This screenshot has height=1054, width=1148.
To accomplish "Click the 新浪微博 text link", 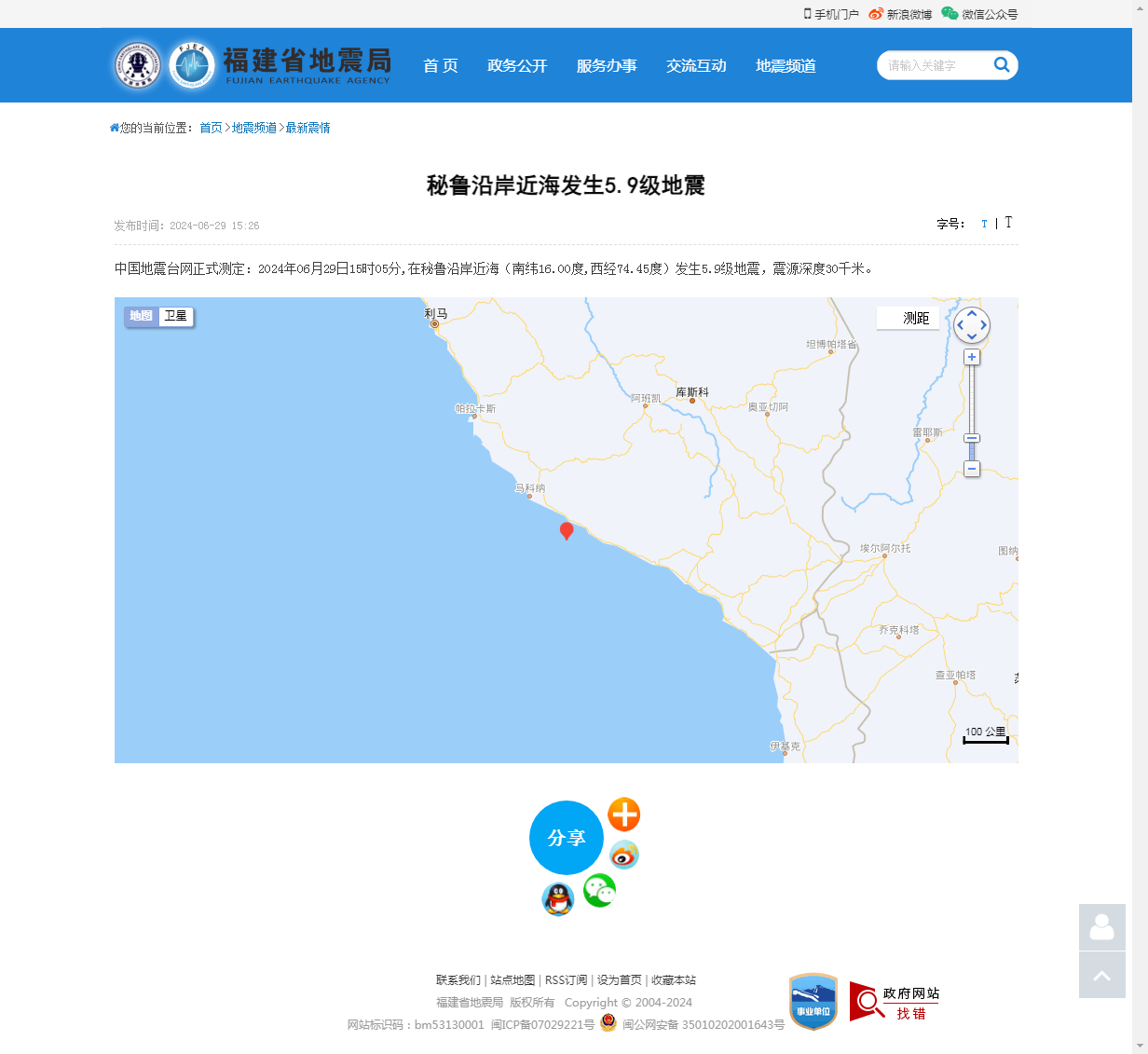I will click(909, 14).
